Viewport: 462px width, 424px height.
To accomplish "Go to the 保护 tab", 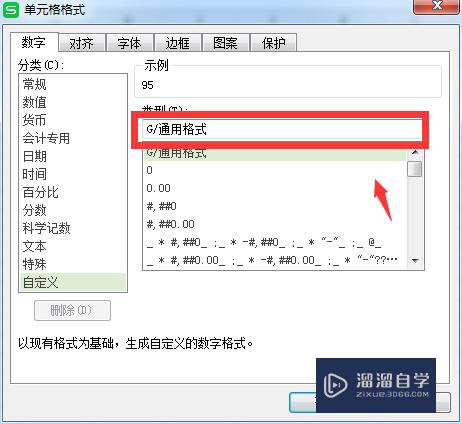I will (273, 43).
